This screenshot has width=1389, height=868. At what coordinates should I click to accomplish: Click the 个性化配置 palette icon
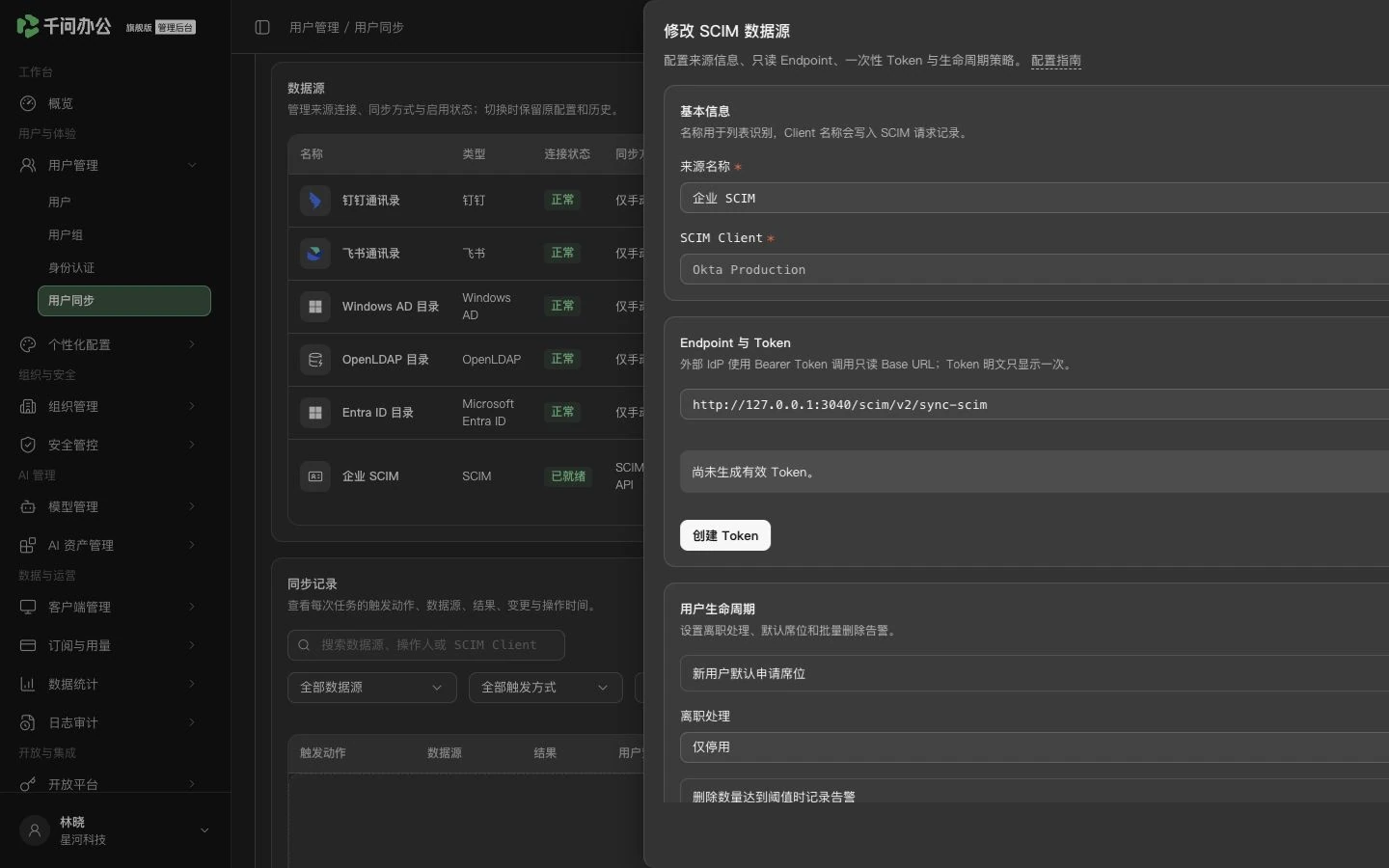28,344
